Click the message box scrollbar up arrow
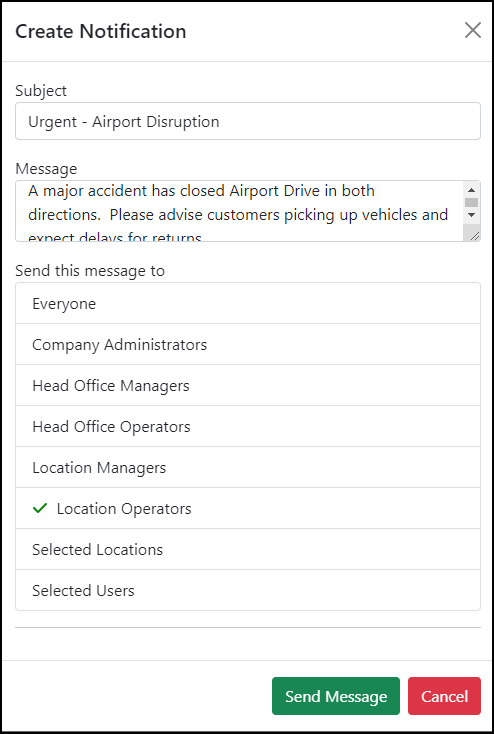Screen dimensions: 494x734 point(472,190)
